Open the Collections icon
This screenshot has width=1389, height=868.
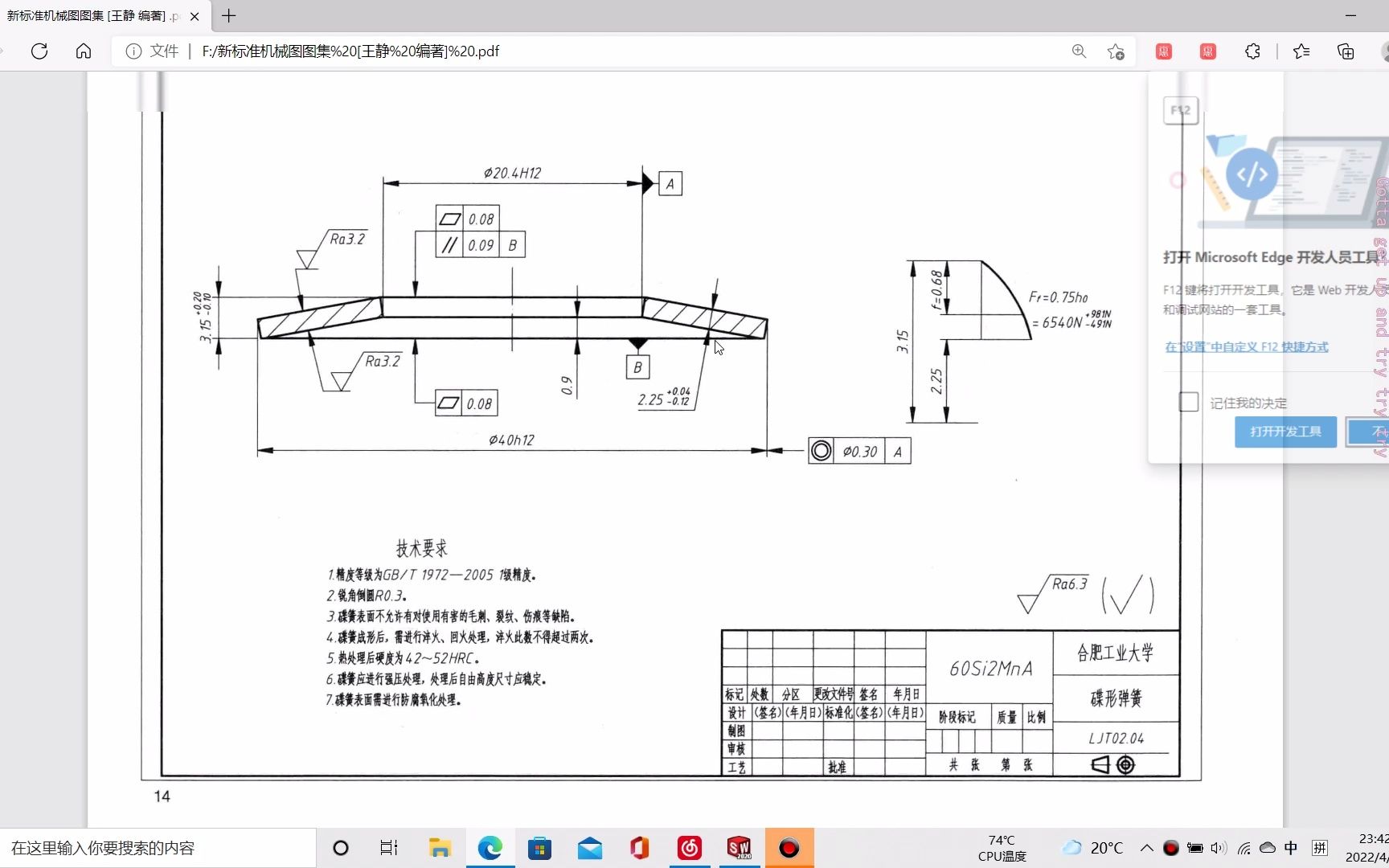[1346, 51]
